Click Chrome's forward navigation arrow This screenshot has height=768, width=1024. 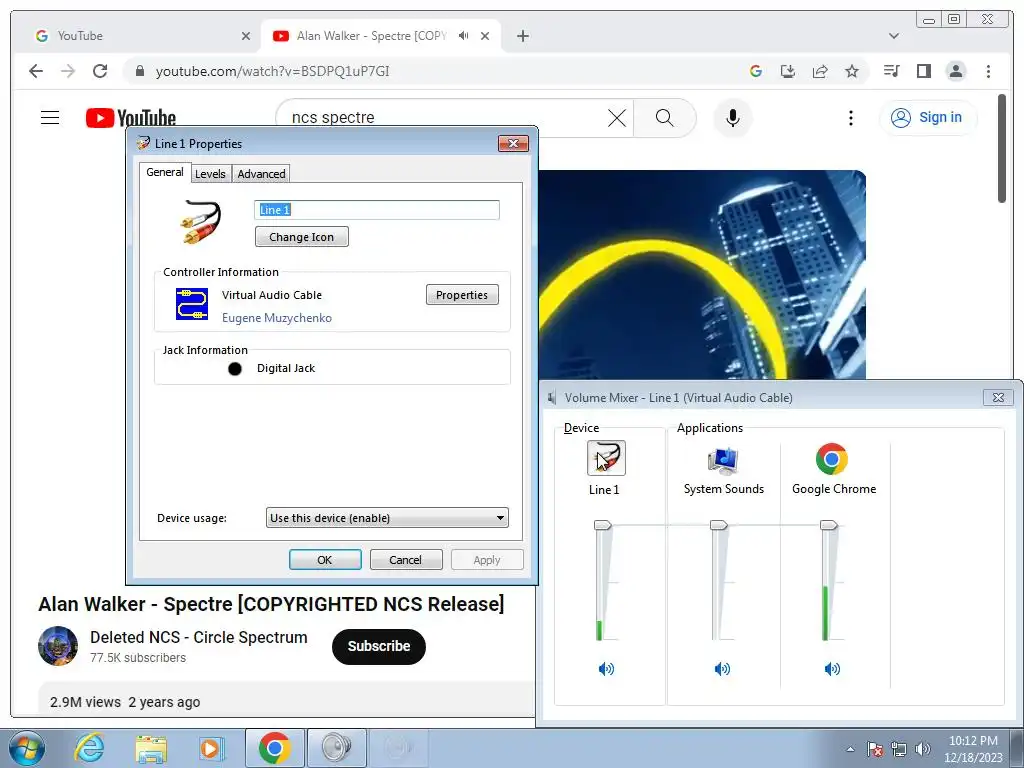[68, 71]
